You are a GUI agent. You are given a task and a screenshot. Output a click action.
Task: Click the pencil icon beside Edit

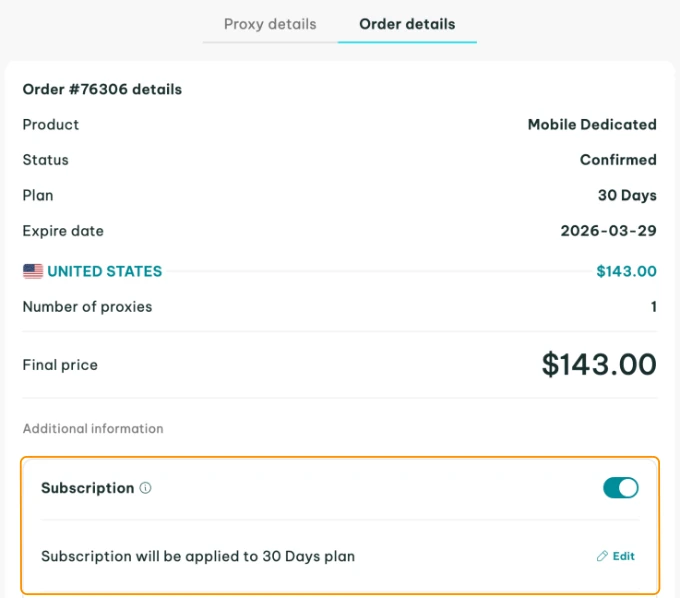coord(602,556)
